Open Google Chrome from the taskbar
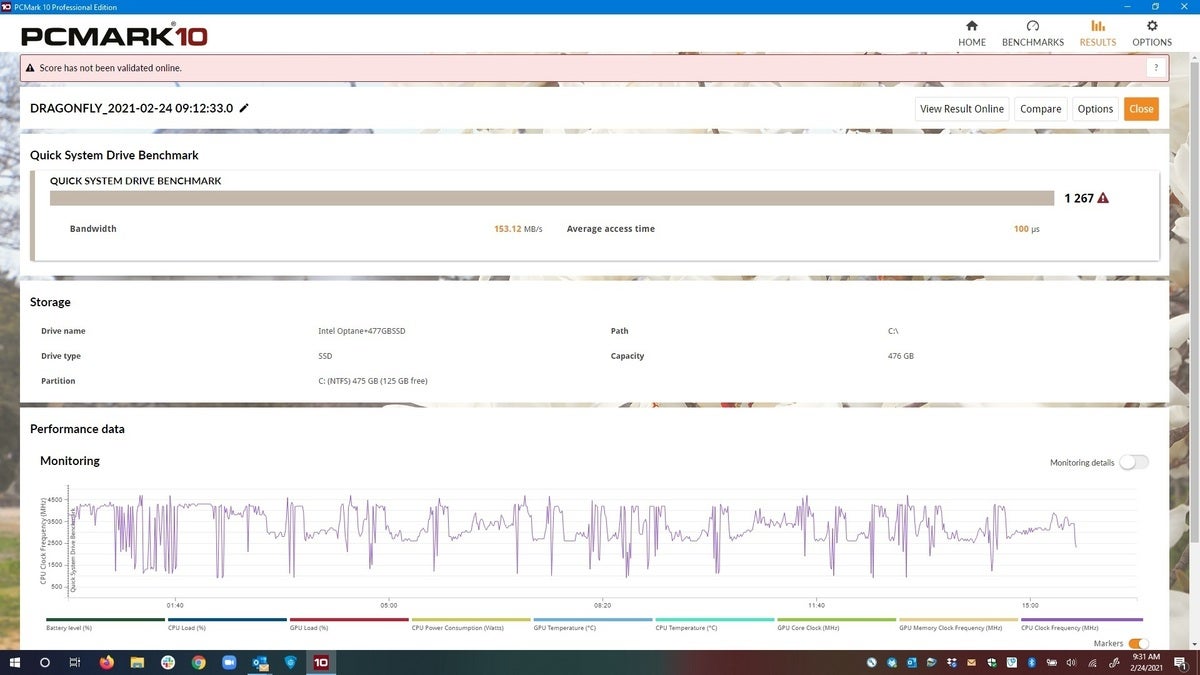Image resolution: width=1200 pixels, height=675 pixels. (199, 662)
